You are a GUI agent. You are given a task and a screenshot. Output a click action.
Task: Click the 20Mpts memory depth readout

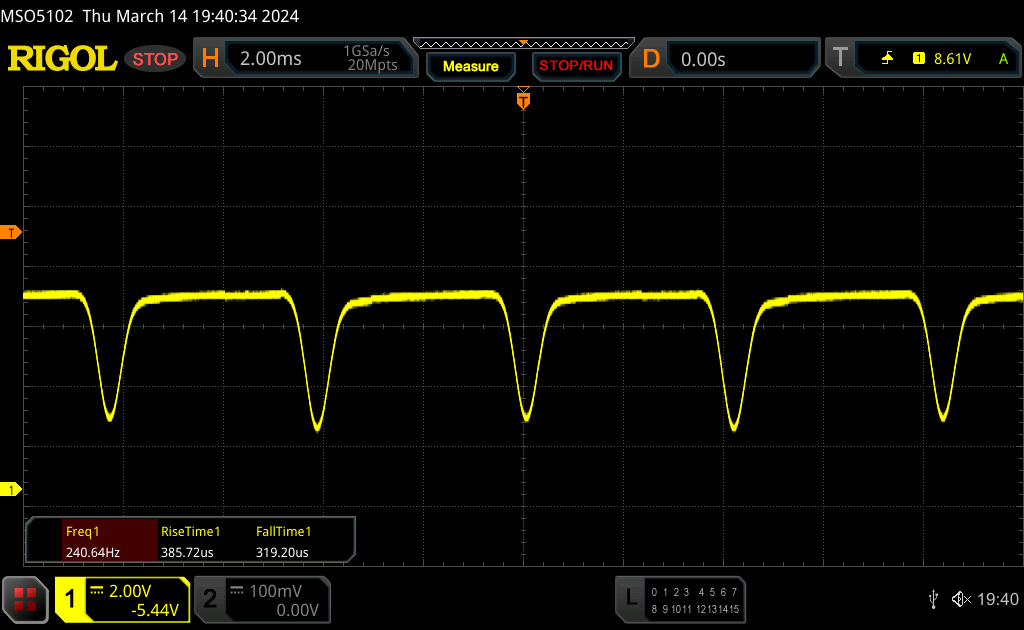coord(372,65)
